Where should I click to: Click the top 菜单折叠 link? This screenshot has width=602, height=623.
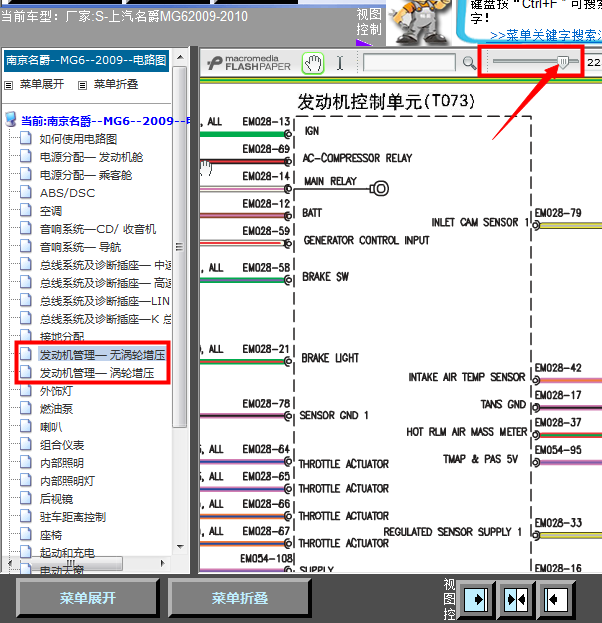[116, 84]
